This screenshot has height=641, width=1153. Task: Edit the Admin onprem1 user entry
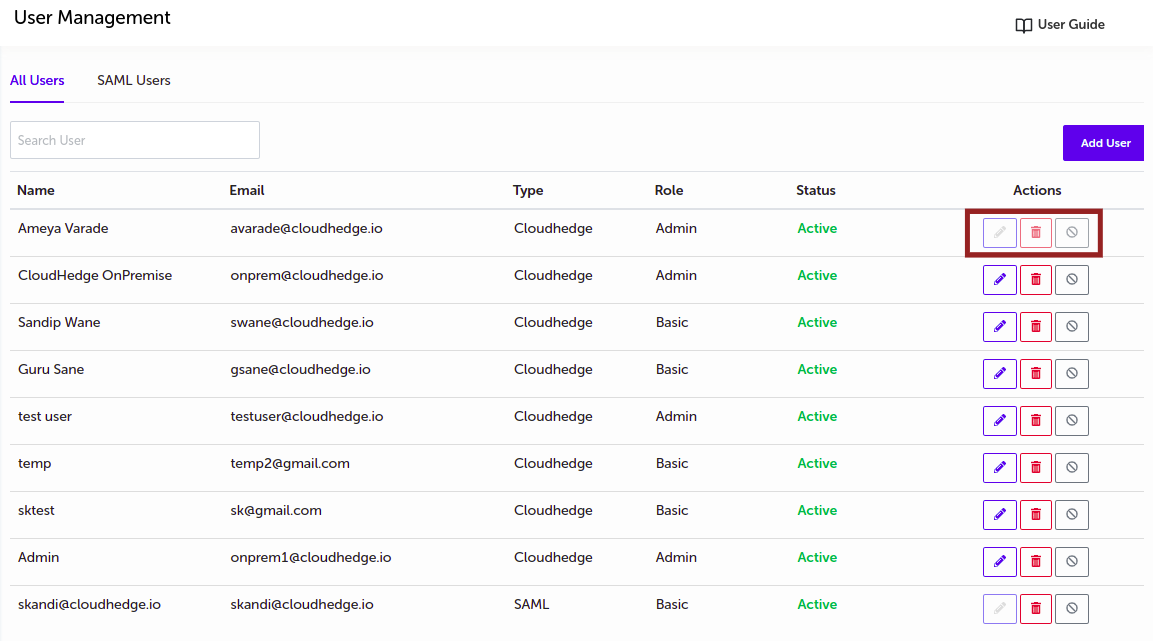[x=999, y=562]
